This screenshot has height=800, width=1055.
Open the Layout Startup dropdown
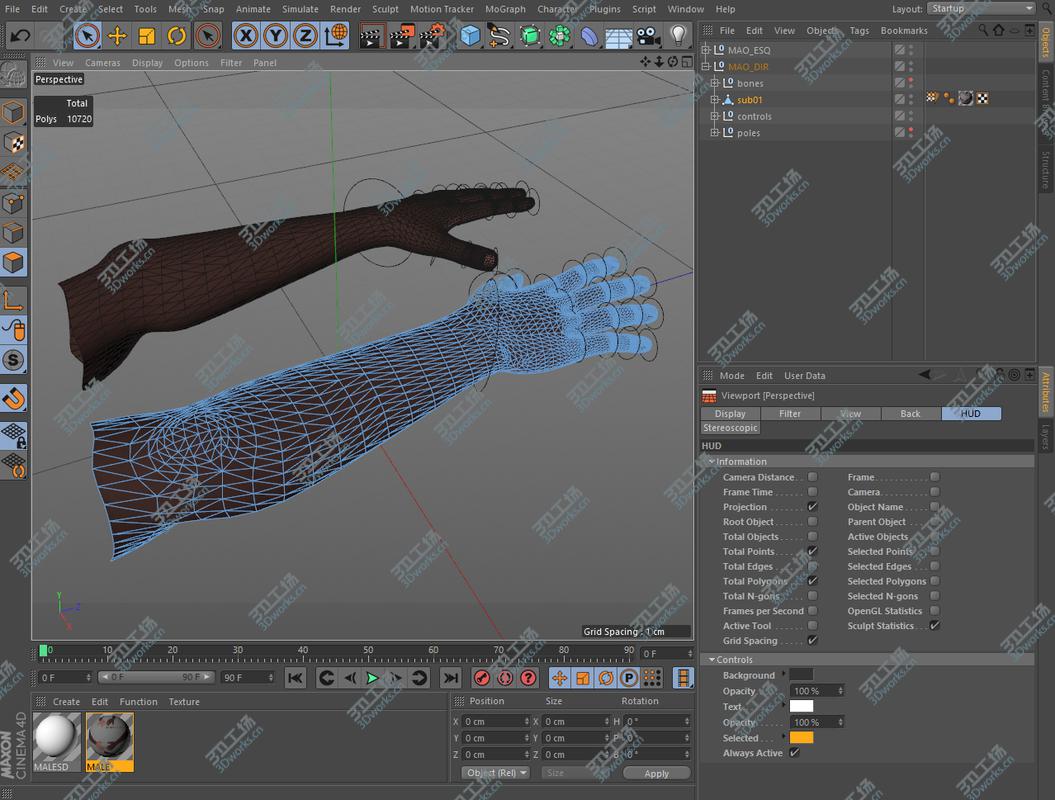981,9
